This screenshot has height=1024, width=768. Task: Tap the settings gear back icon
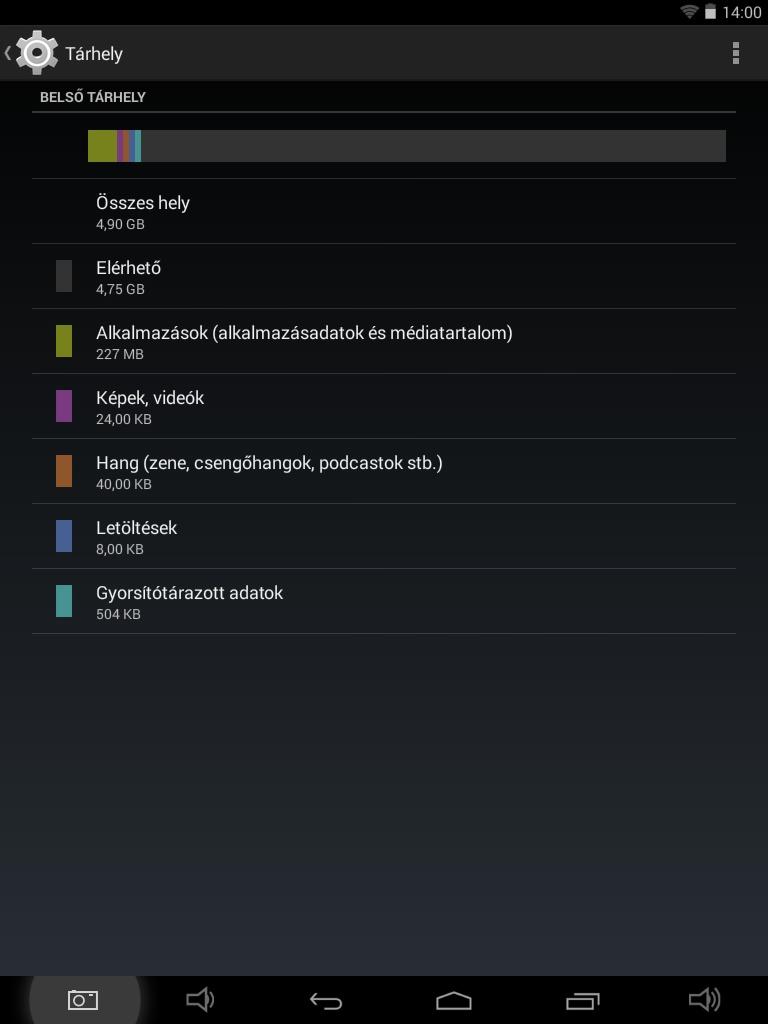point(33,53)
